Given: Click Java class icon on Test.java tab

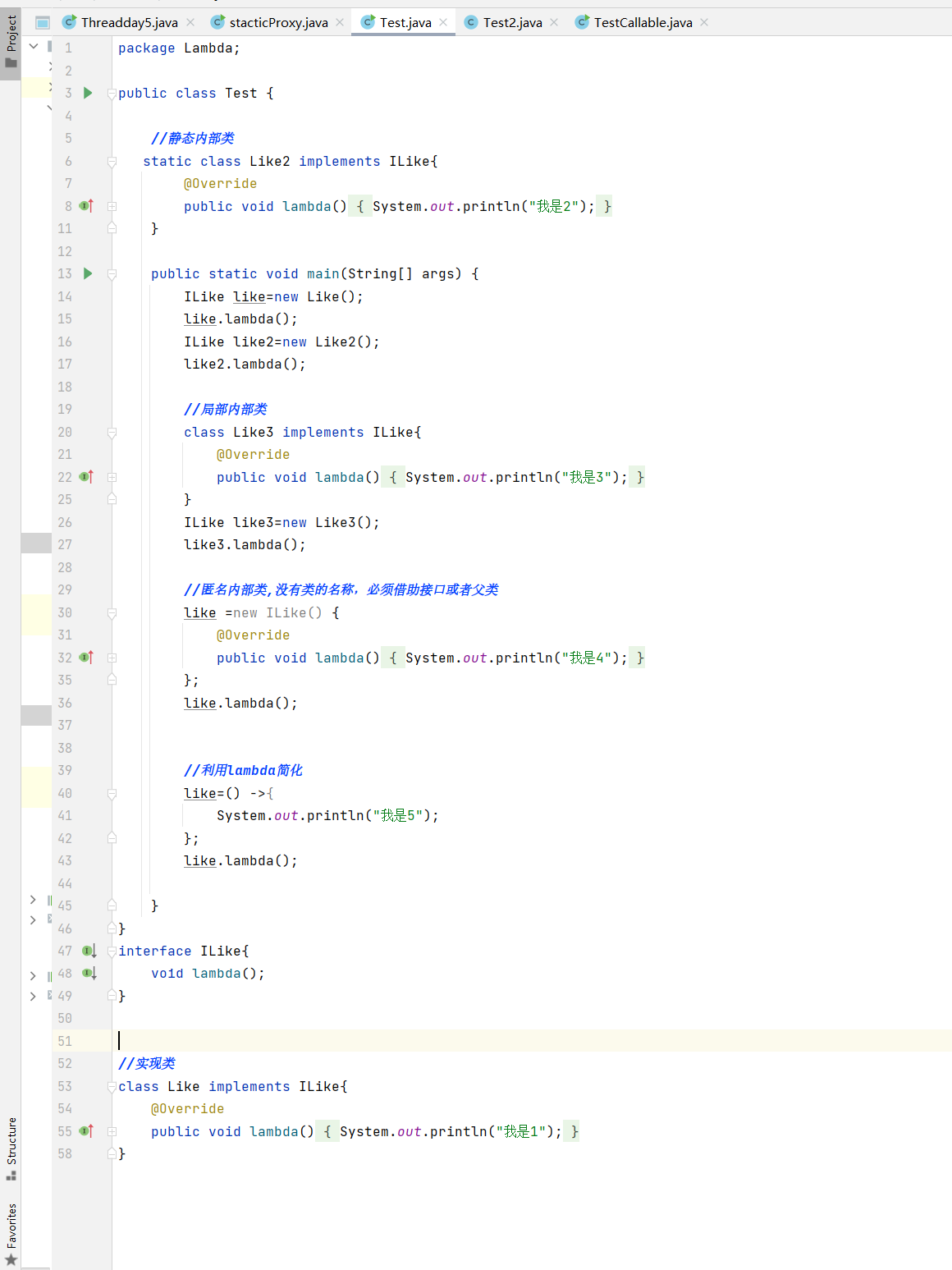Looking at the screenshot, I should (x=368, y=22).
